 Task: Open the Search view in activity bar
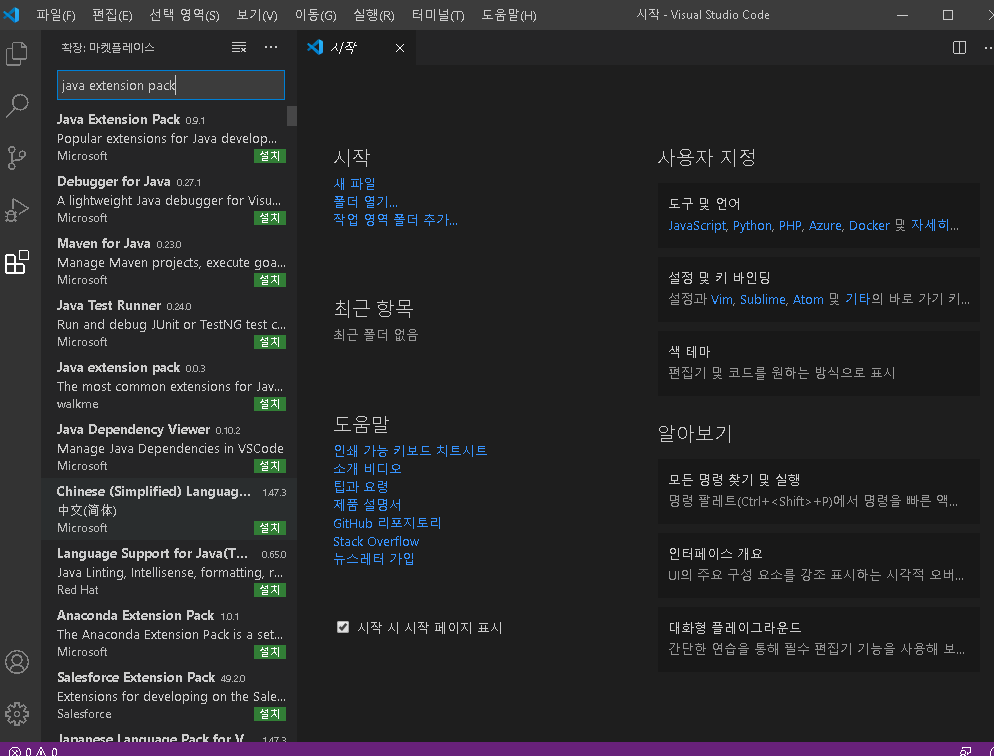point(16,105)
